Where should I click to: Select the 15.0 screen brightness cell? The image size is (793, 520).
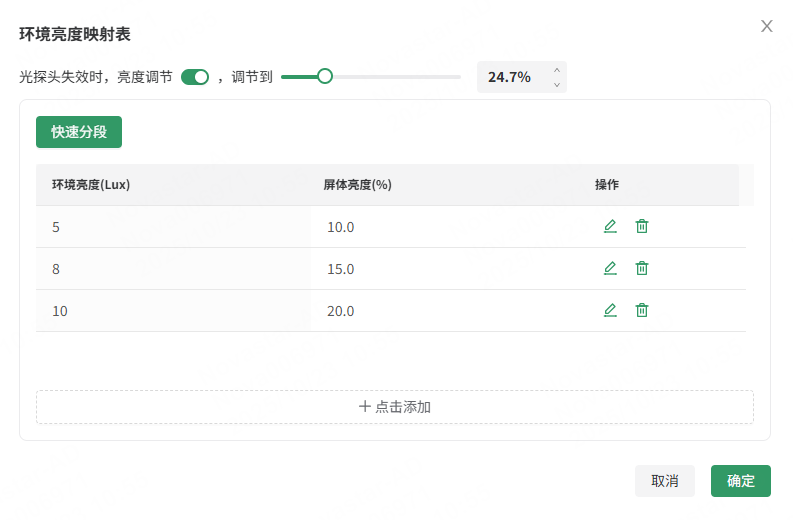pos(341,269)
